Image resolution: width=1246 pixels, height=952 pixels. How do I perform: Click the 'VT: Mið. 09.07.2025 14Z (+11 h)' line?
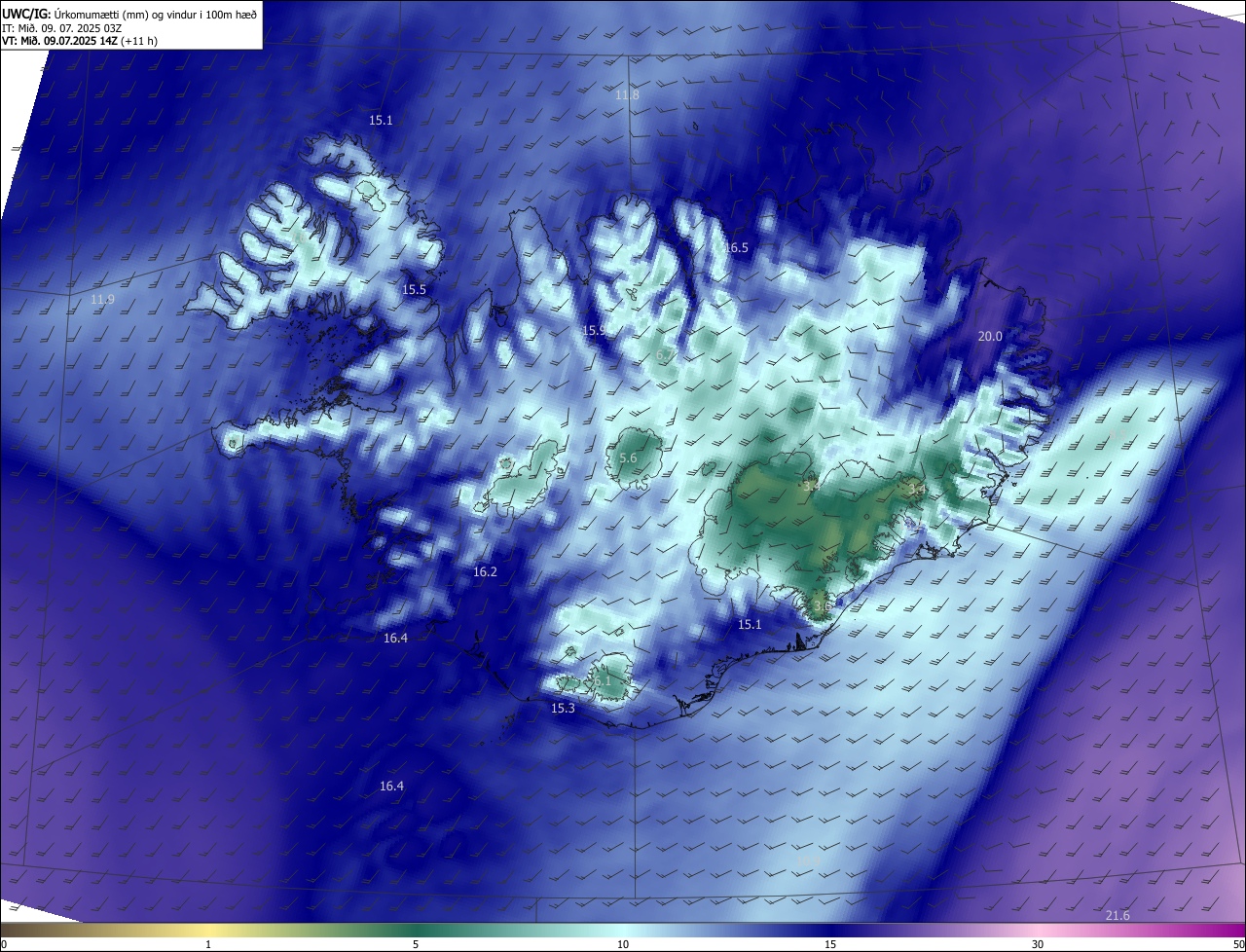80,41
